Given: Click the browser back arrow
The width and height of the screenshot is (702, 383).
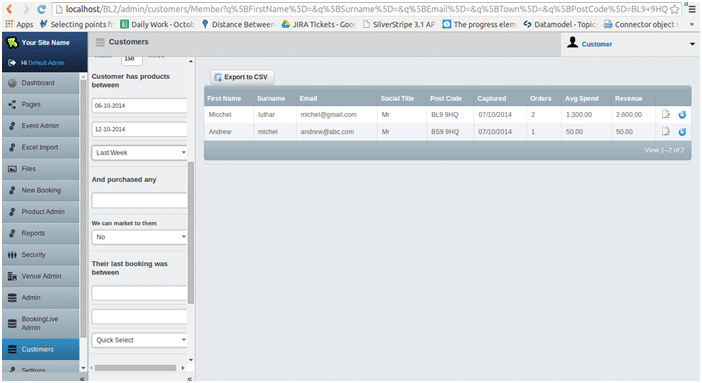Looking at the screenshot, I should click(9, 9).
